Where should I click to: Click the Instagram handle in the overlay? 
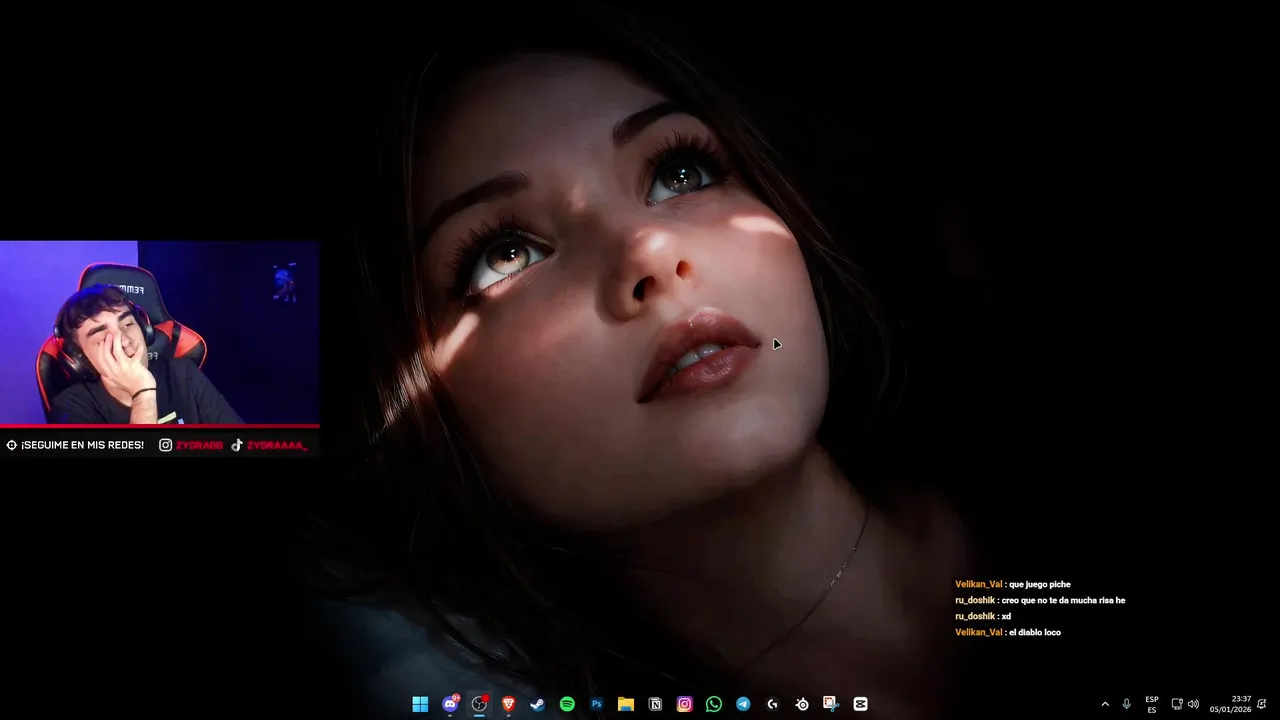[199, 445]
